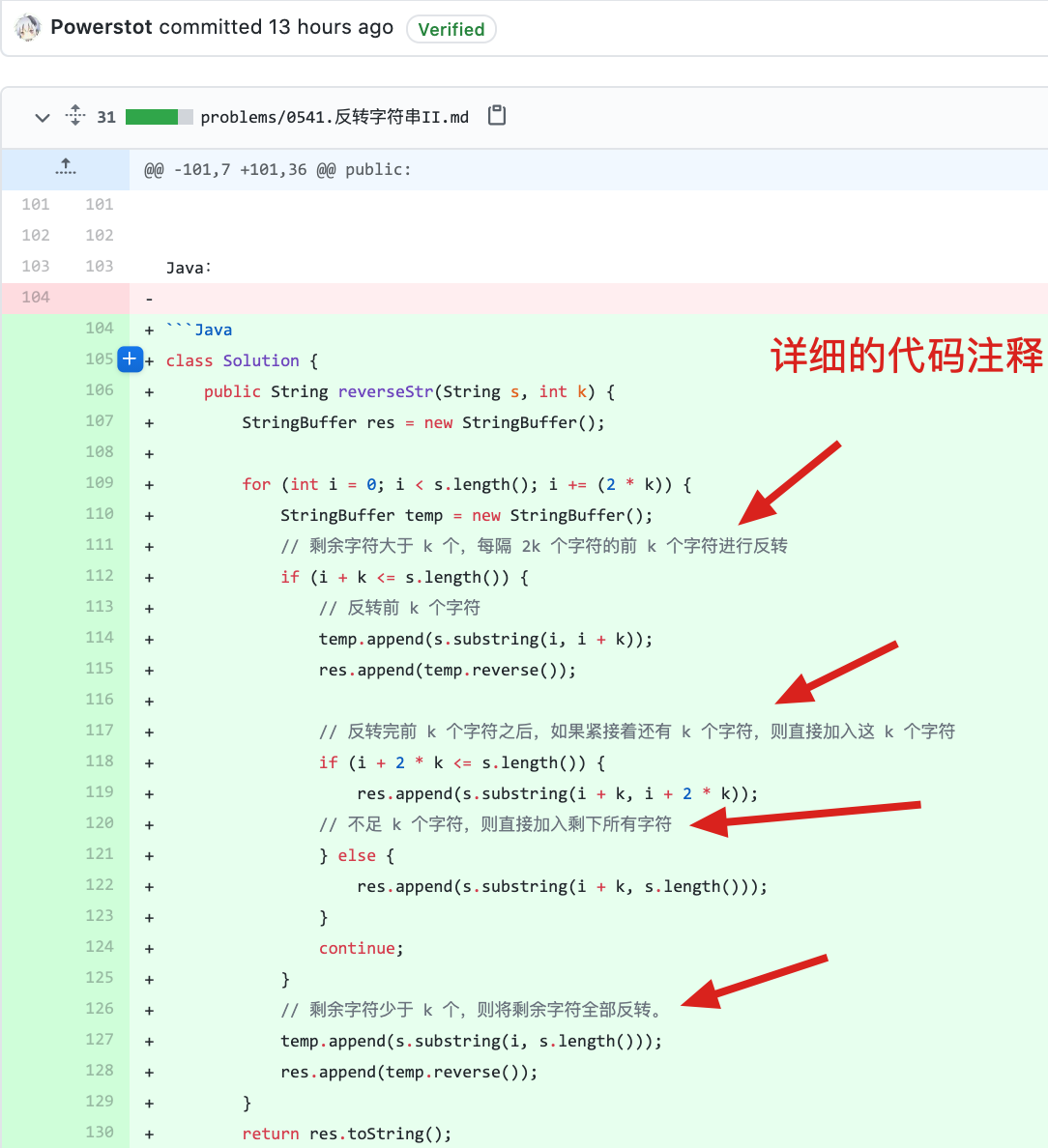
Task: Select added line number 126
Action: (99, 1008)
